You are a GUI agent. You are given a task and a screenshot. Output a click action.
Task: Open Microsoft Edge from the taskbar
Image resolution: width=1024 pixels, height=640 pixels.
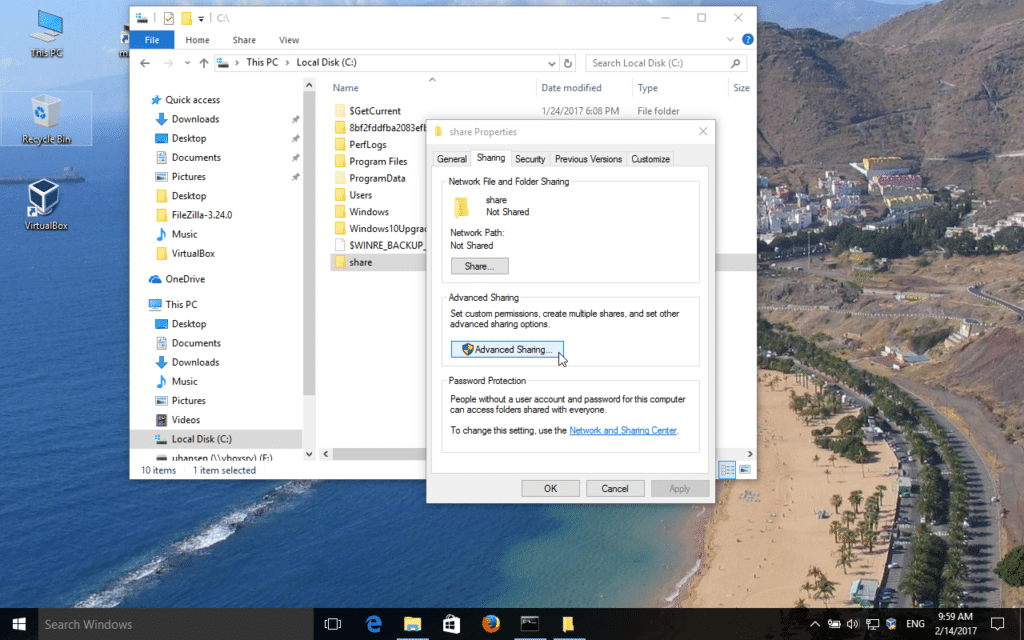click(x=373, y=623)
